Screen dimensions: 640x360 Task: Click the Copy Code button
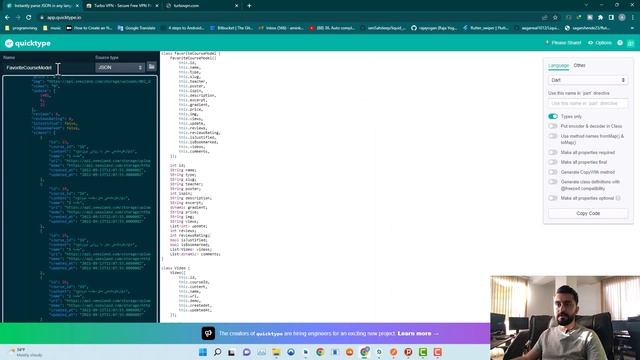point(588,213)
